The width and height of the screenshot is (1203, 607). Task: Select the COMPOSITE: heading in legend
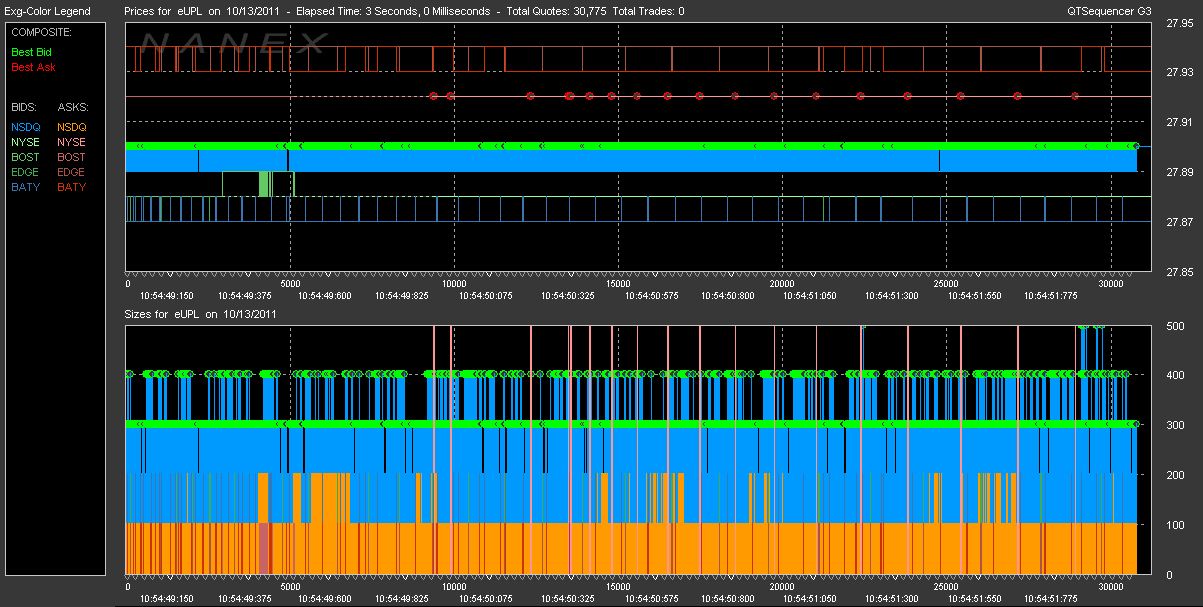(x=39, y=32)
